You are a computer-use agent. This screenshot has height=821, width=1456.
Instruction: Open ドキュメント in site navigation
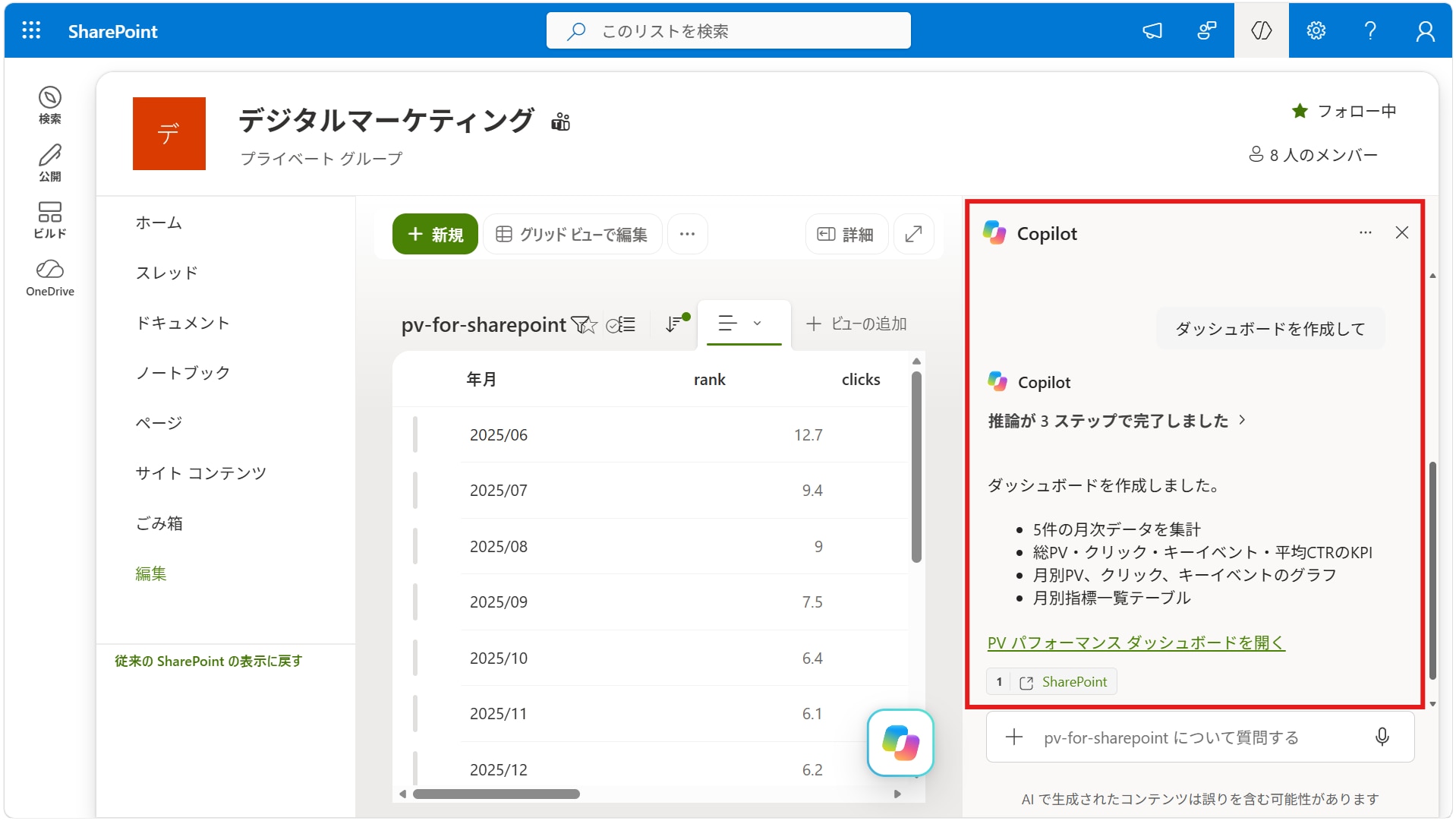pyautogui.click(x=182, y=323)
